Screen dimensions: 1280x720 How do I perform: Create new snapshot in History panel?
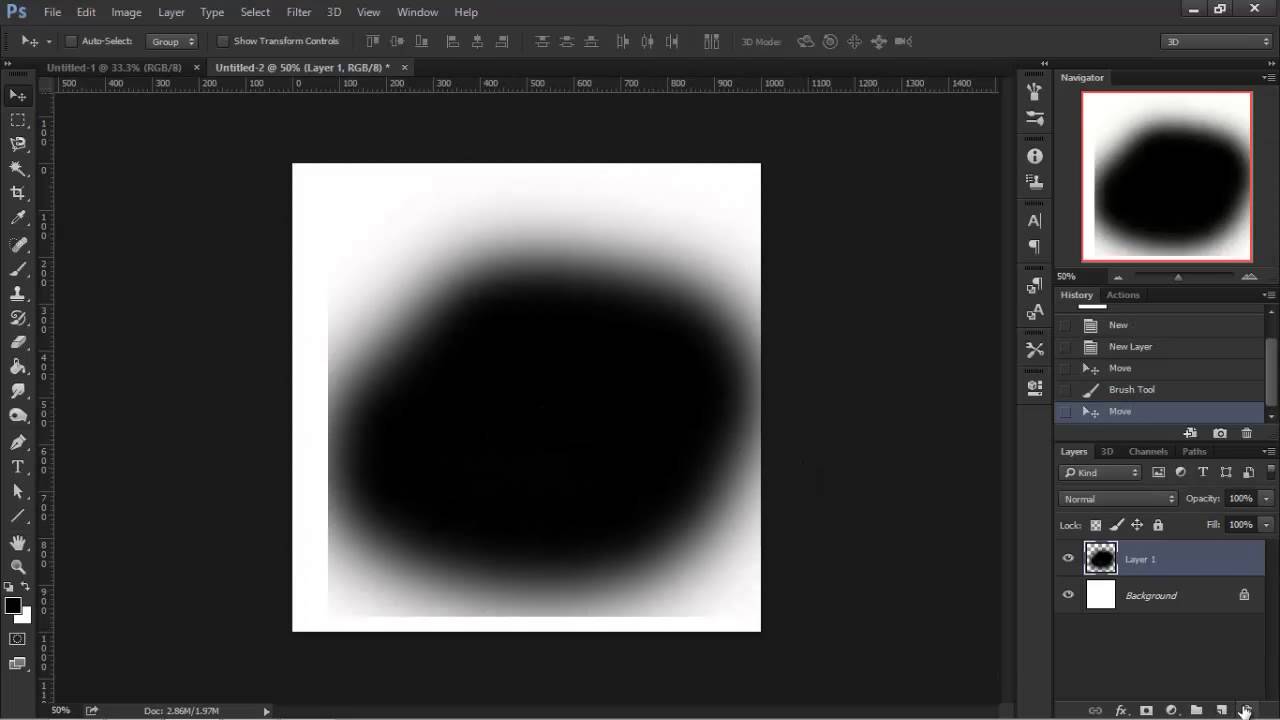[x=1220, y=433]
